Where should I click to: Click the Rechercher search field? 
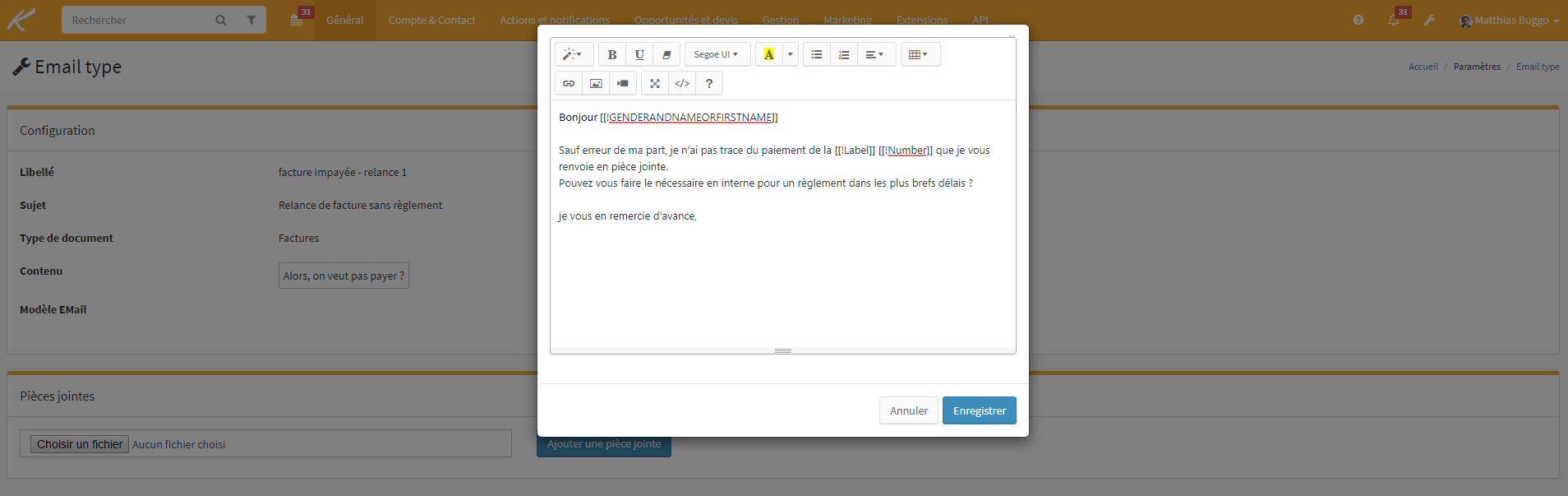pyautogui.click(x=136, y=20)
